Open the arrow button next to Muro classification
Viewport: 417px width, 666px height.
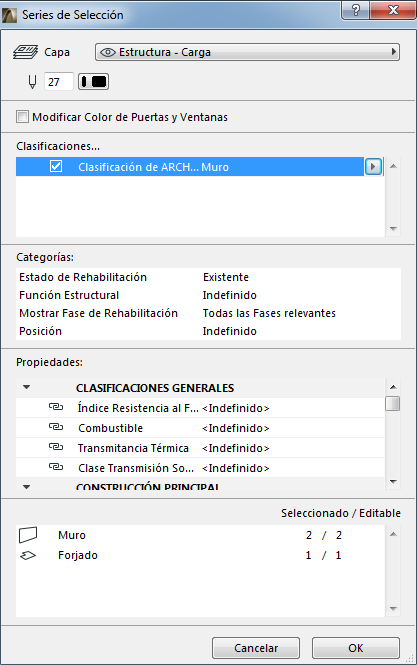(x=373, y=166)
